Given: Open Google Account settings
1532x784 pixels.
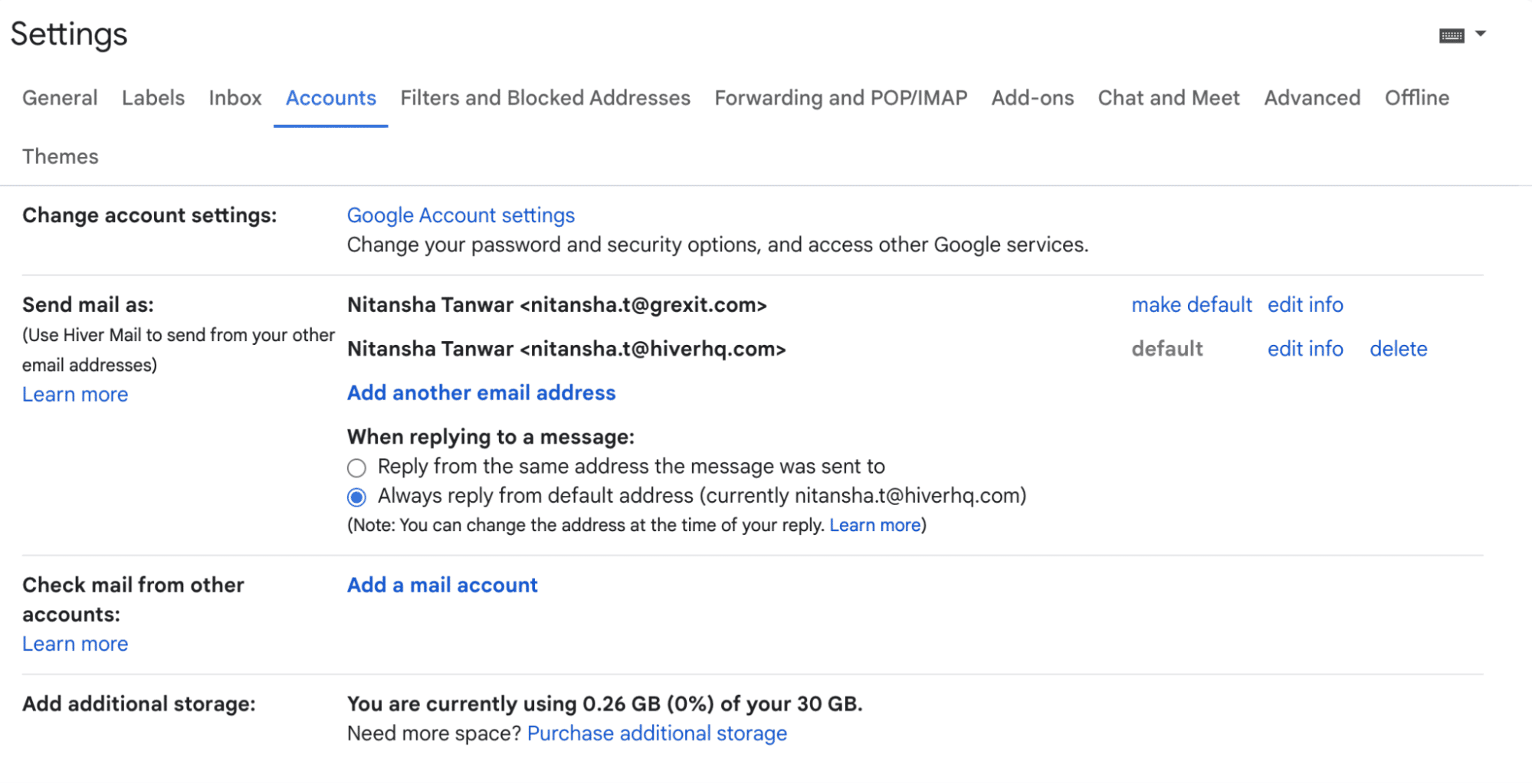Looking at the screenshot, I should click(461, 215).
